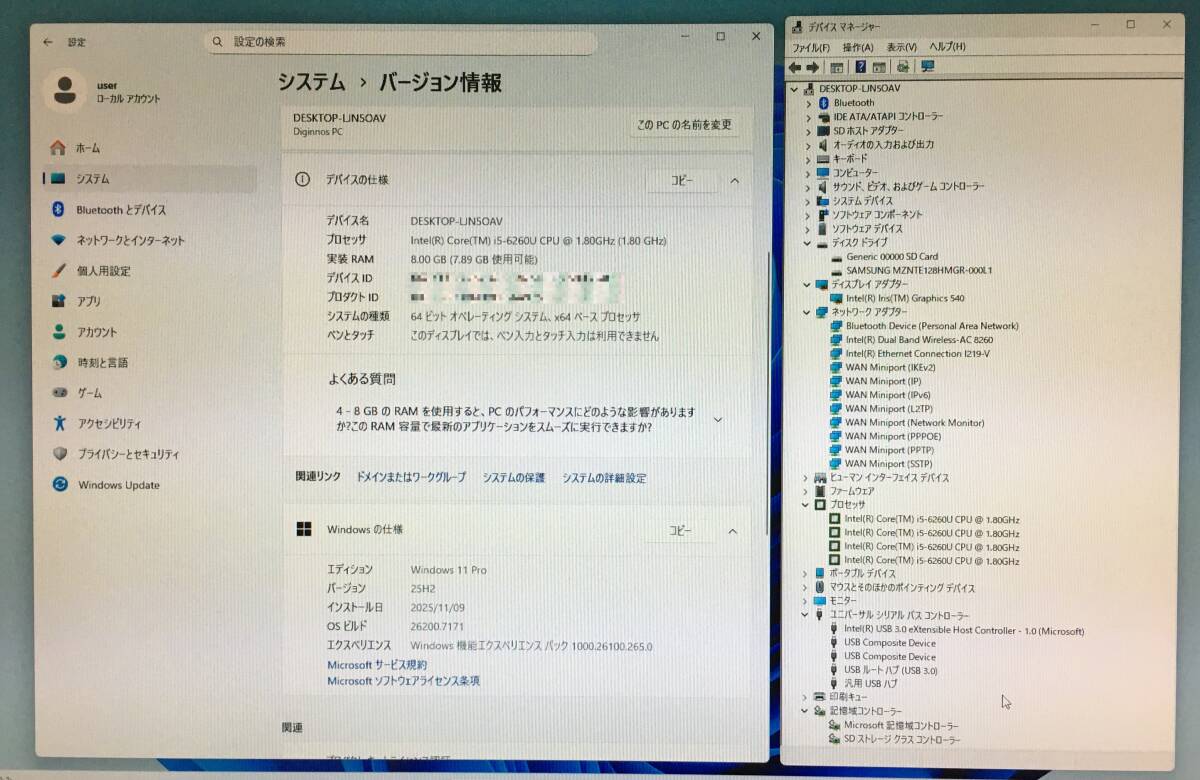The height and width of the screenshot is (780, 1200).
Task: Click the console tree icon left of the help icon
Action: (837, 67)
